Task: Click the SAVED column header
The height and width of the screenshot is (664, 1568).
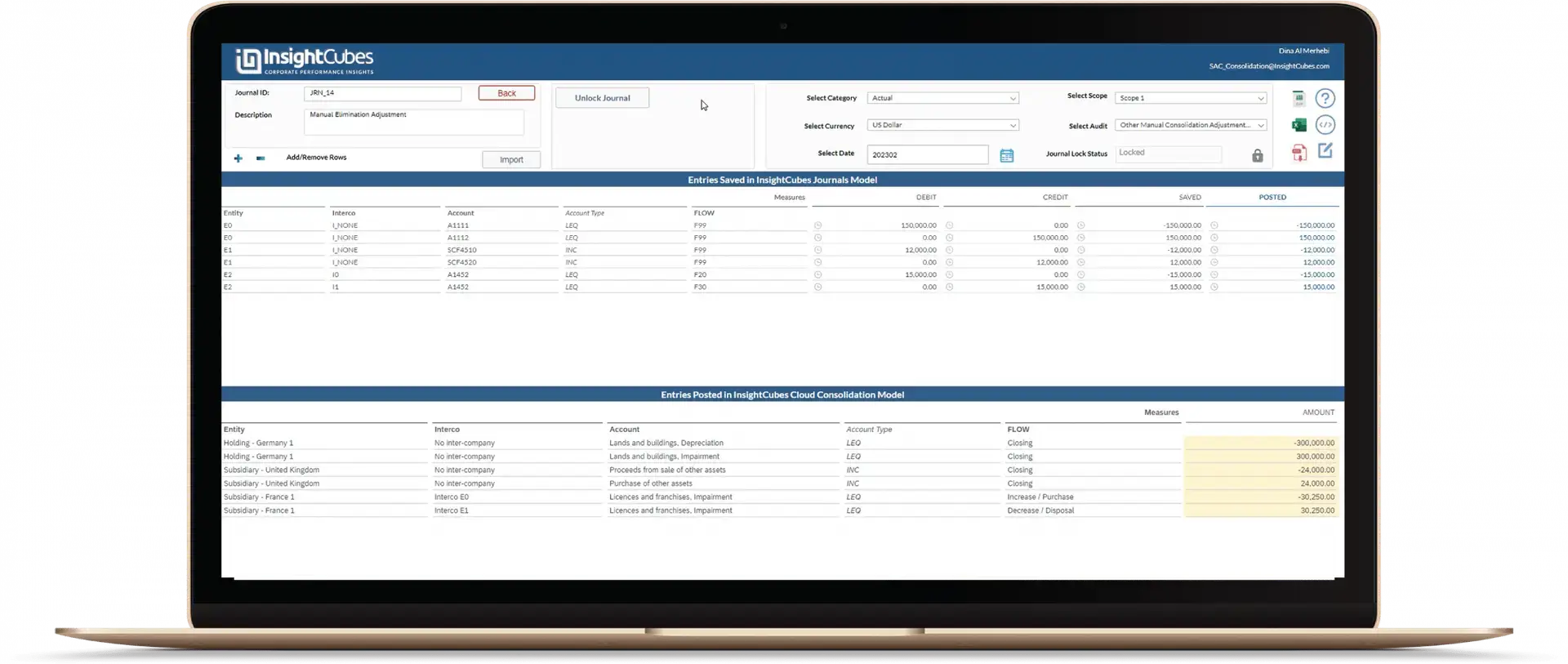Action: pos(1189,197)
